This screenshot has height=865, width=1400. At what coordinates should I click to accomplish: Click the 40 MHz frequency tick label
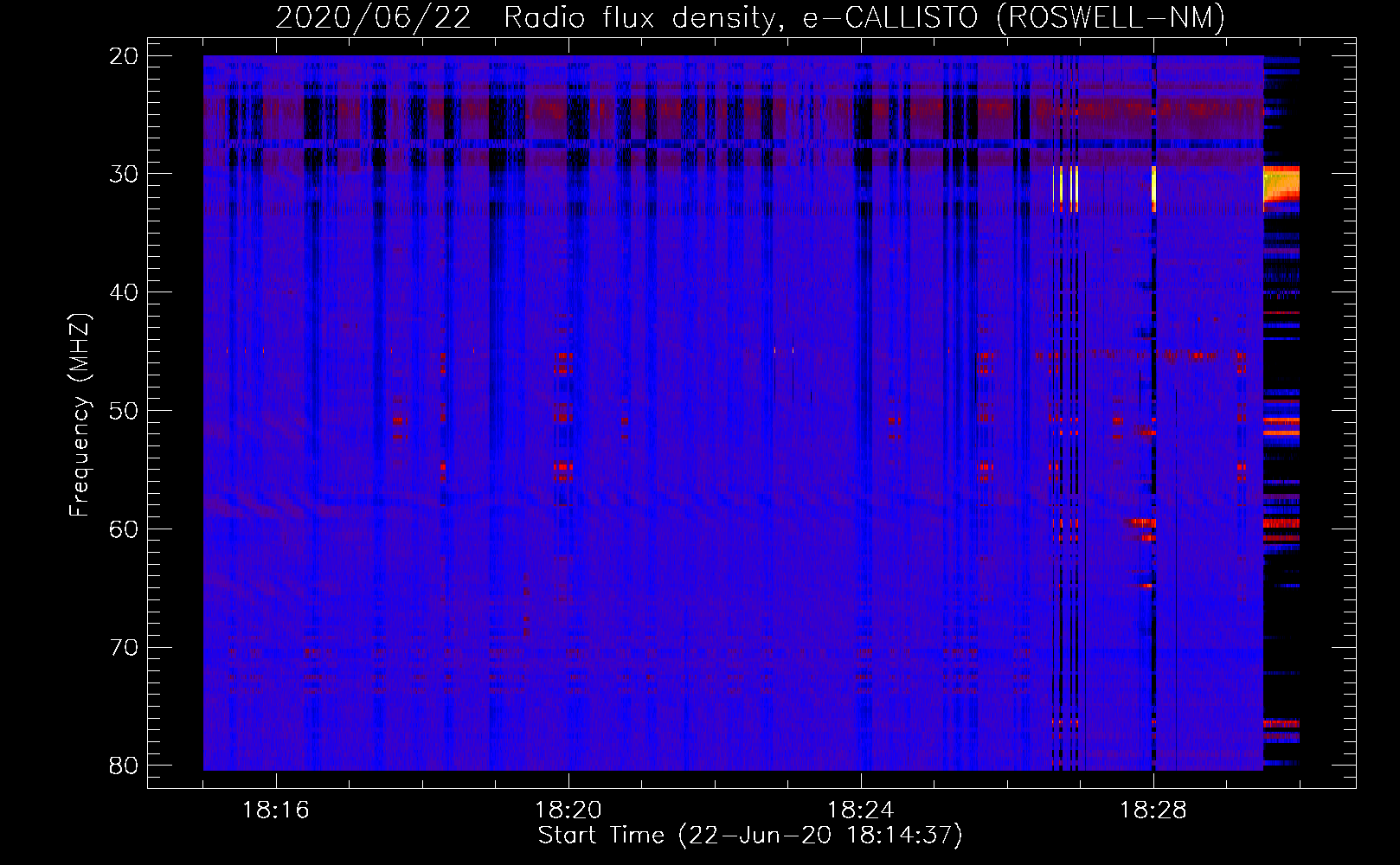point(125,292)
